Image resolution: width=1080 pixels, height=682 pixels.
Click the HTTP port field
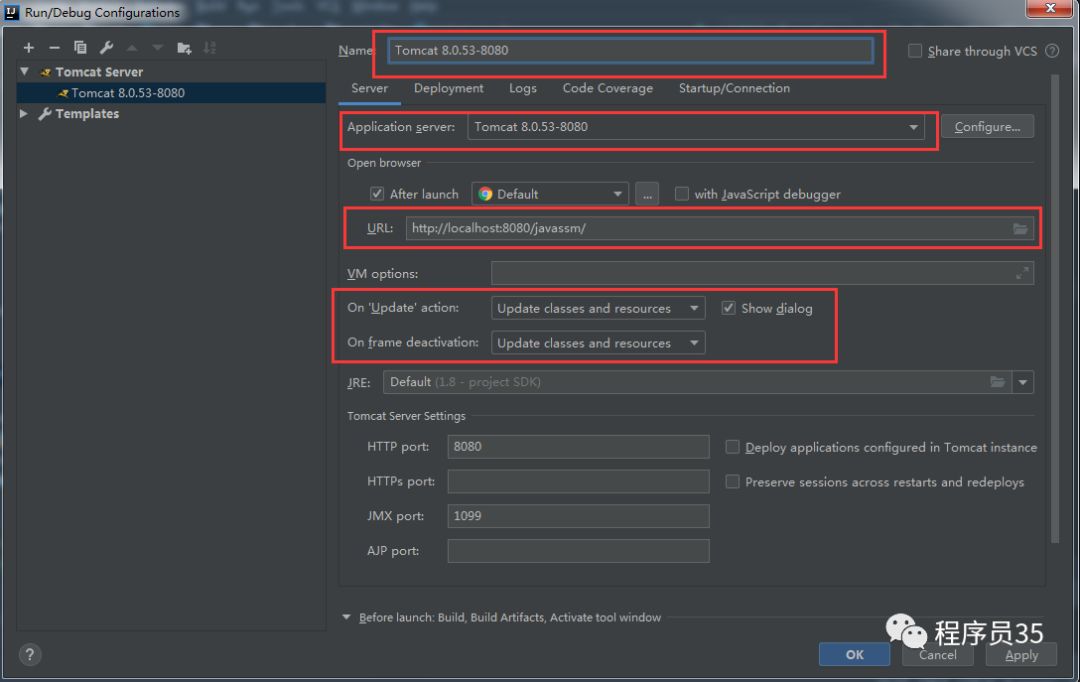(578, 446)
